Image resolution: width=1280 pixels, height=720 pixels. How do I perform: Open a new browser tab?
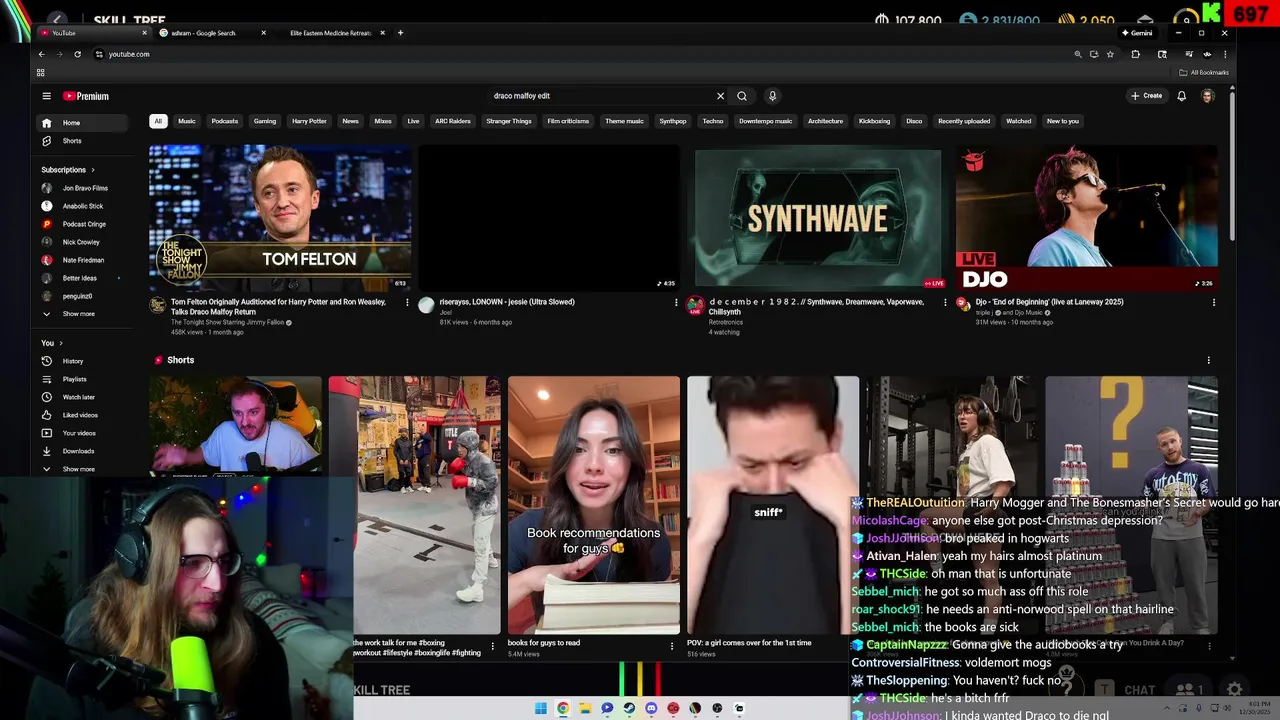tap(400, 33)
